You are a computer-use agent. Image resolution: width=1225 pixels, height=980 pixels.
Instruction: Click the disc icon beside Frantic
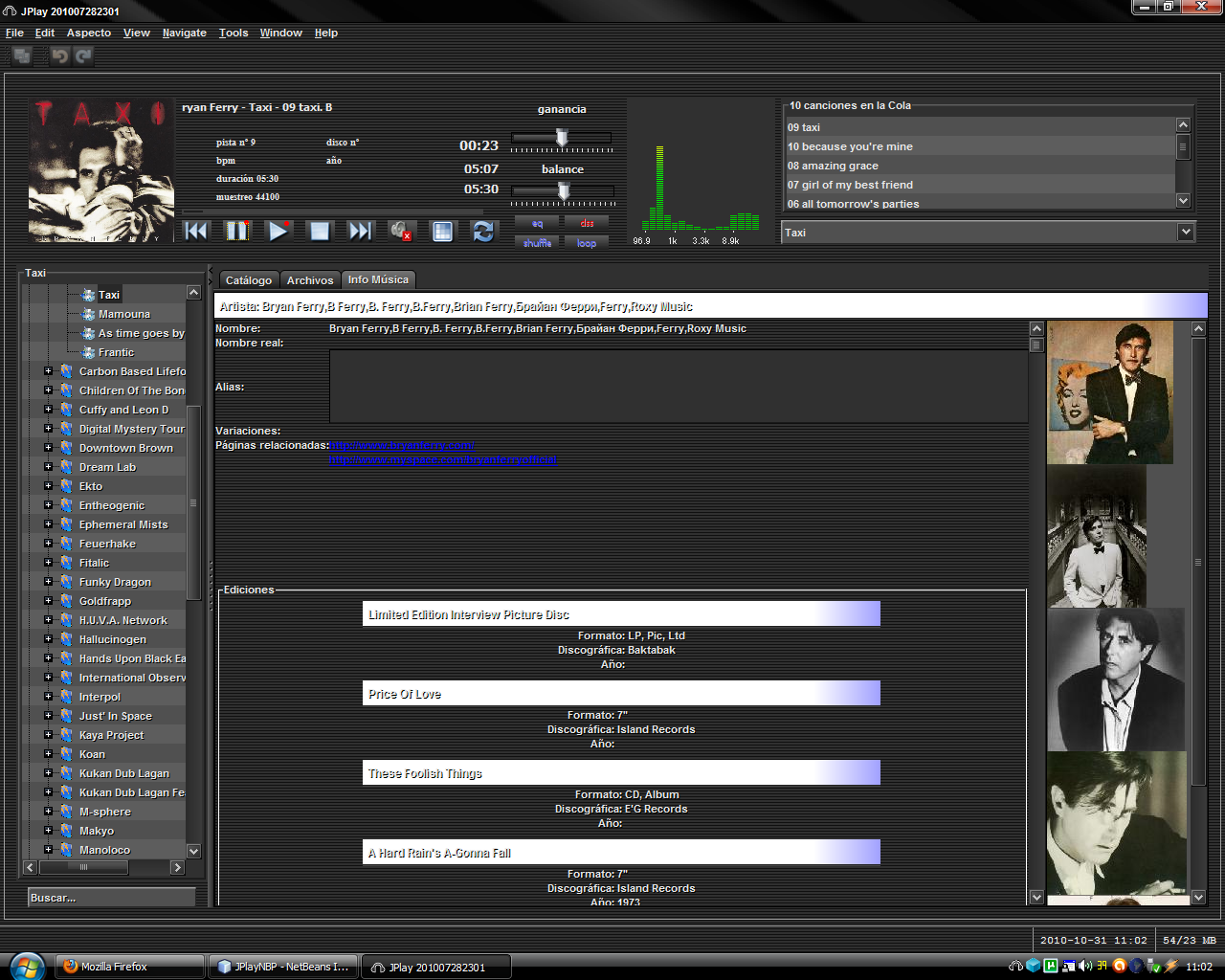click(88, 352)
